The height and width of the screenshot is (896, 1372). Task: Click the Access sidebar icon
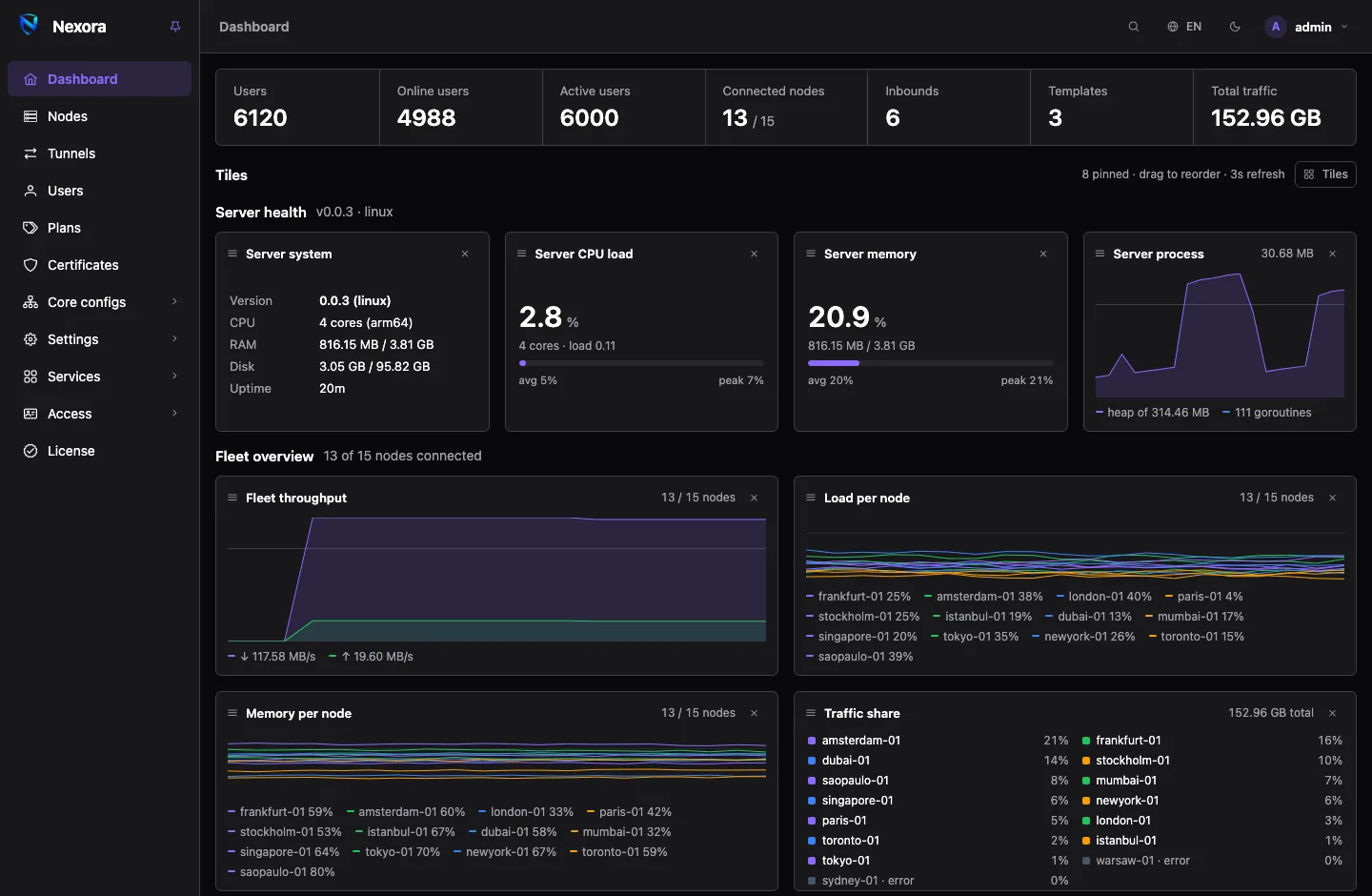pos(30,414)
